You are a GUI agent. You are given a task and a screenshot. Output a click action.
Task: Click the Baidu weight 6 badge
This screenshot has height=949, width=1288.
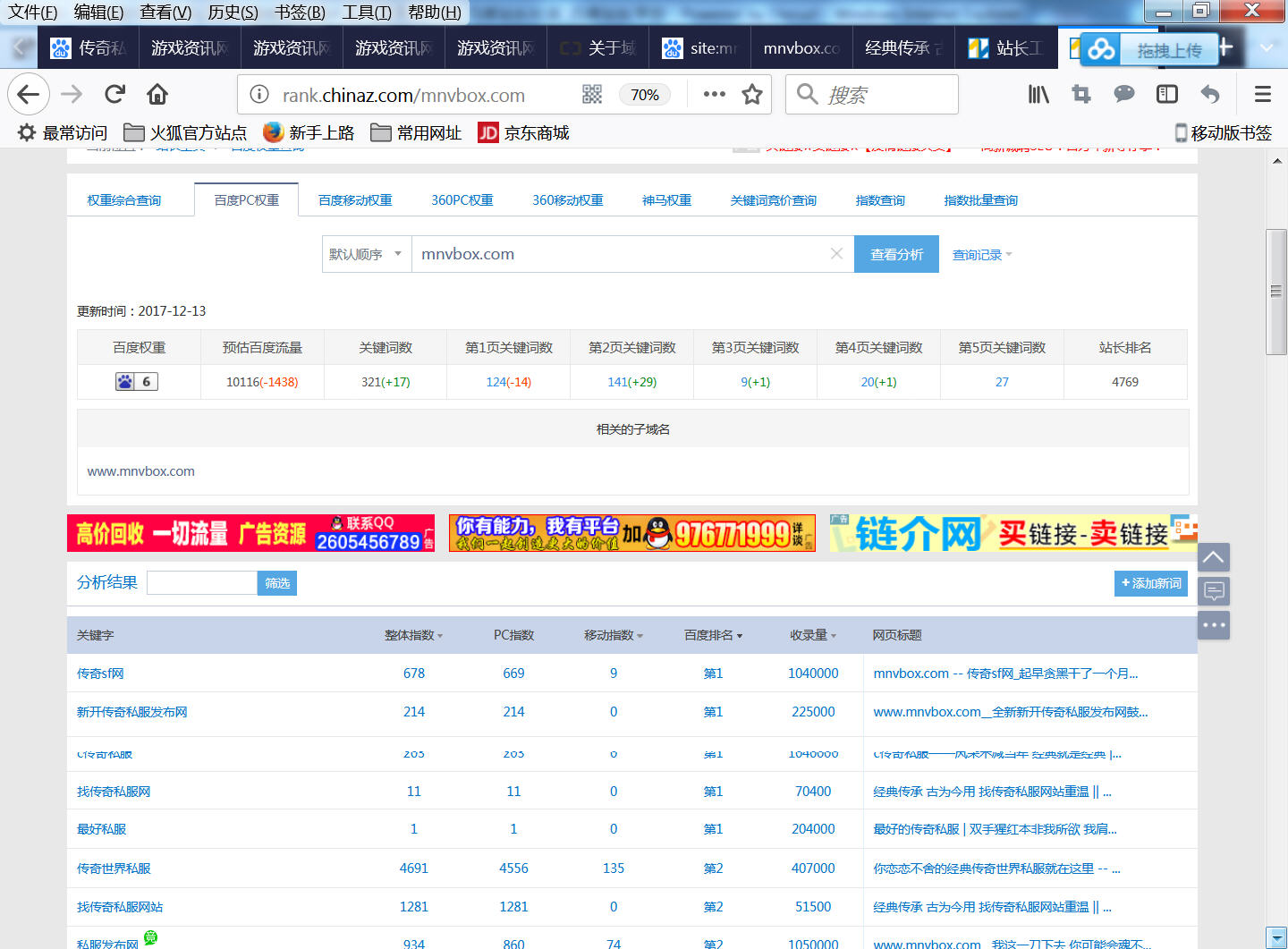[137, 382]
